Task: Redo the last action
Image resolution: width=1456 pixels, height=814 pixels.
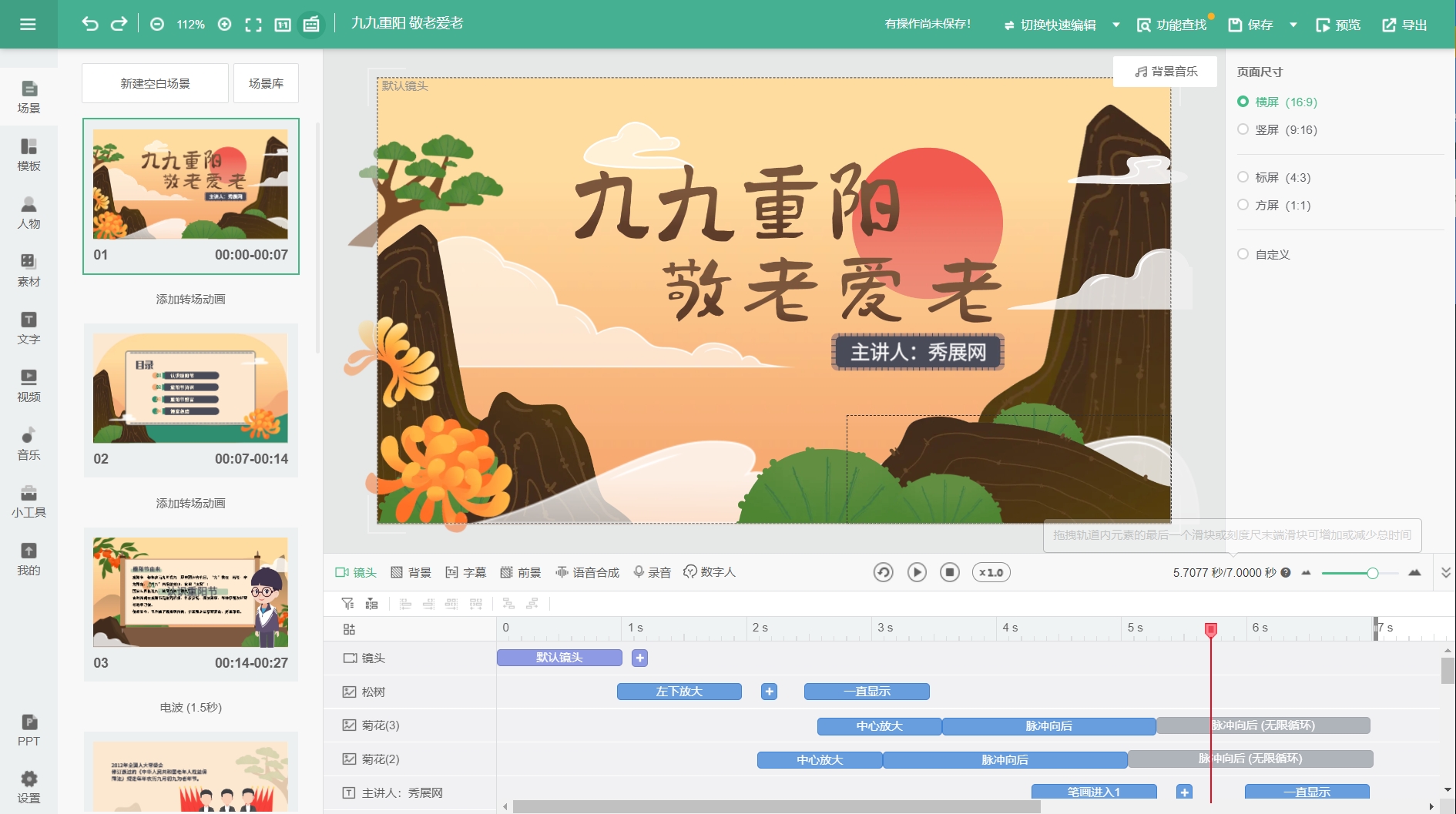Action: click(x=119, y=24)
